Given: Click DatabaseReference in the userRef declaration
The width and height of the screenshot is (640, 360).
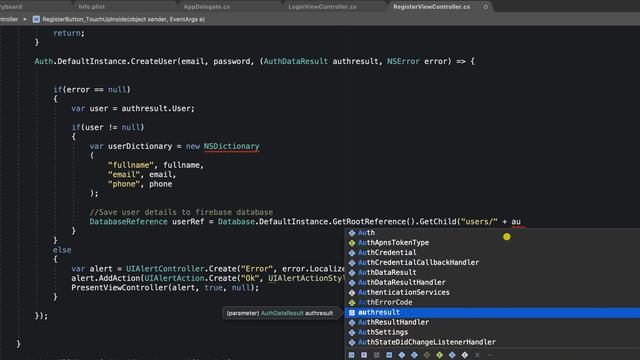Looking at the screenshot, I should [x=129, y=222].
